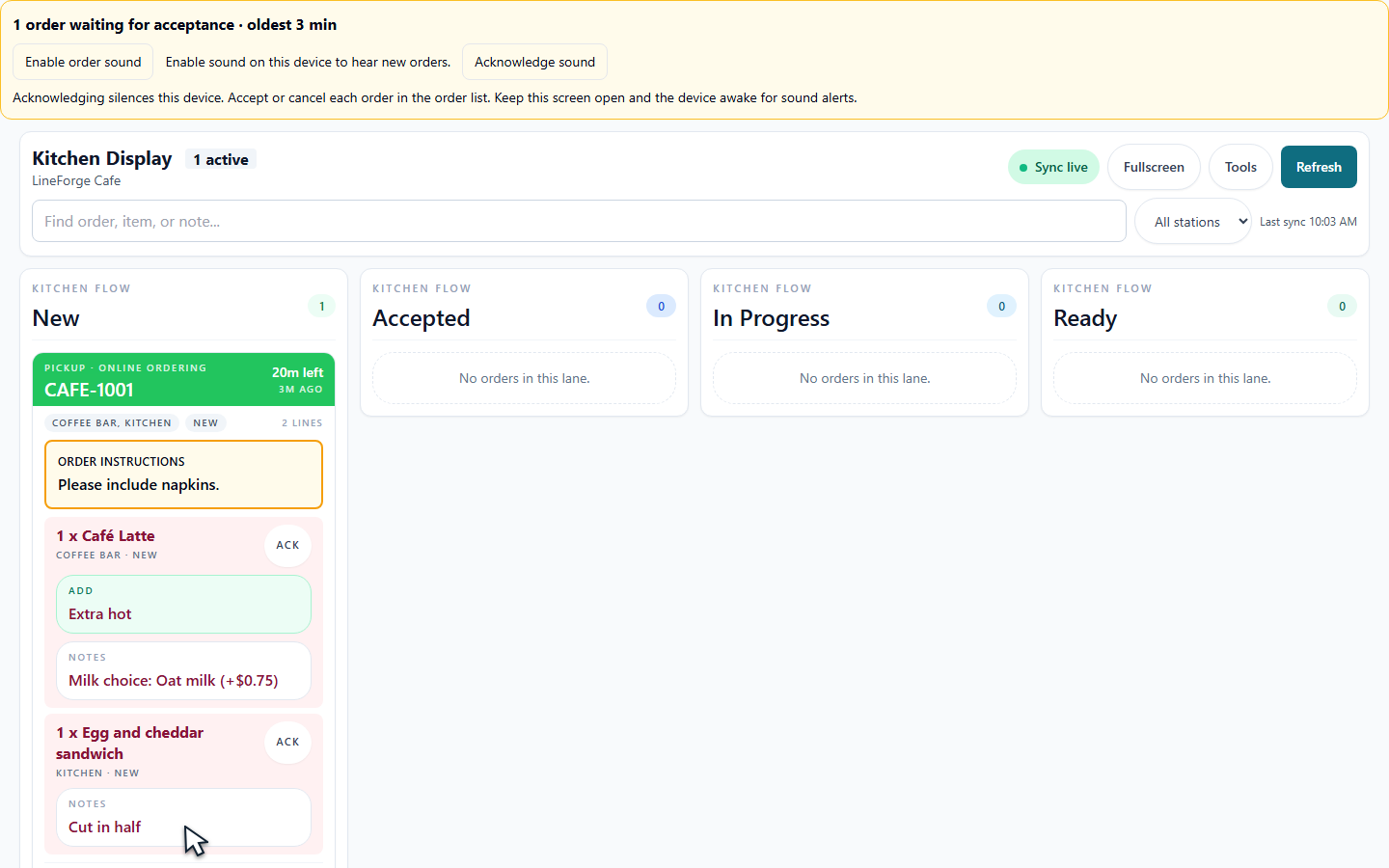
Task: Click the Acknowledge sound button
Action: pos(534,62)
